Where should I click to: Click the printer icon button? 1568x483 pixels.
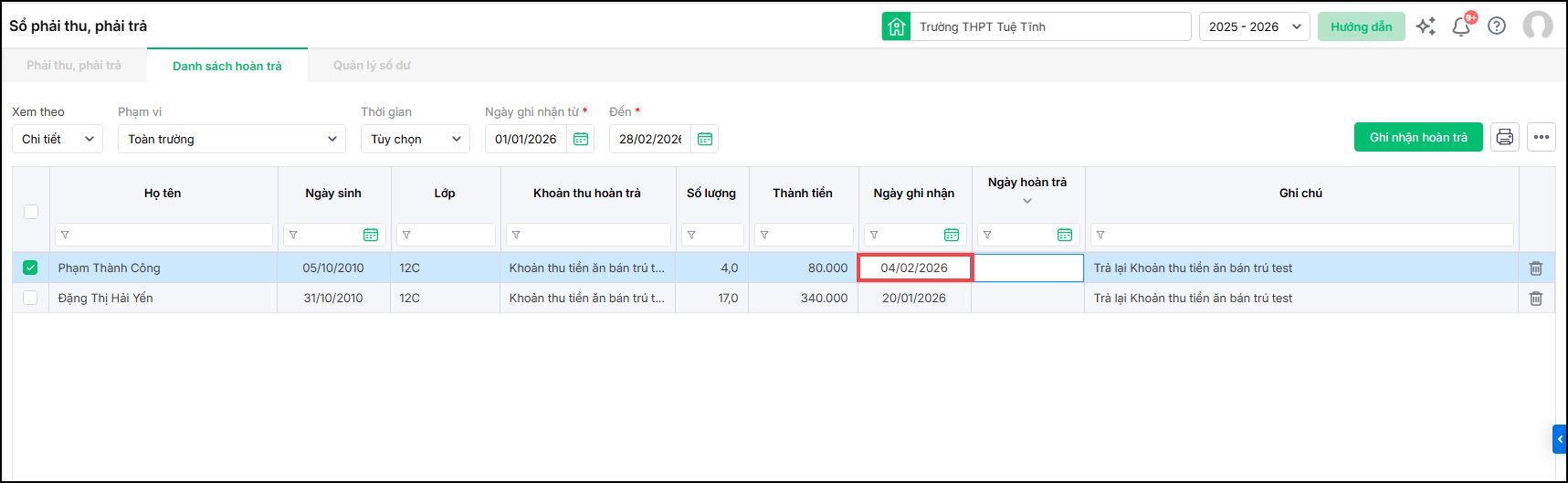[1504, 137]
